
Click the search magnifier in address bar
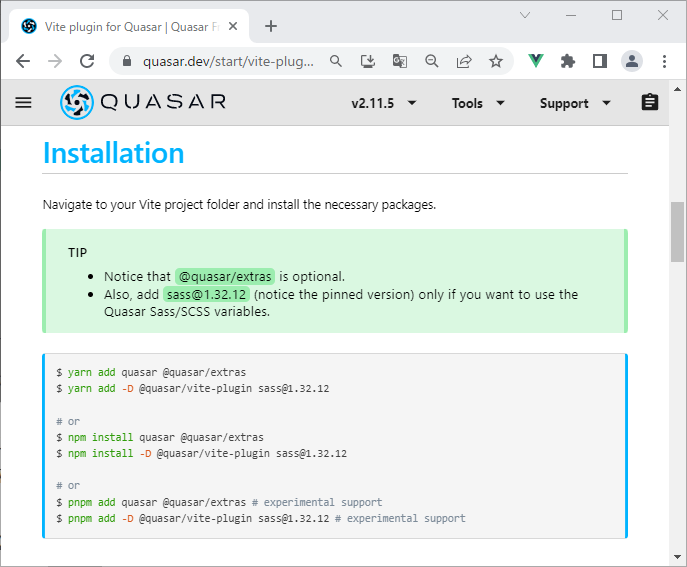point(336,61)
